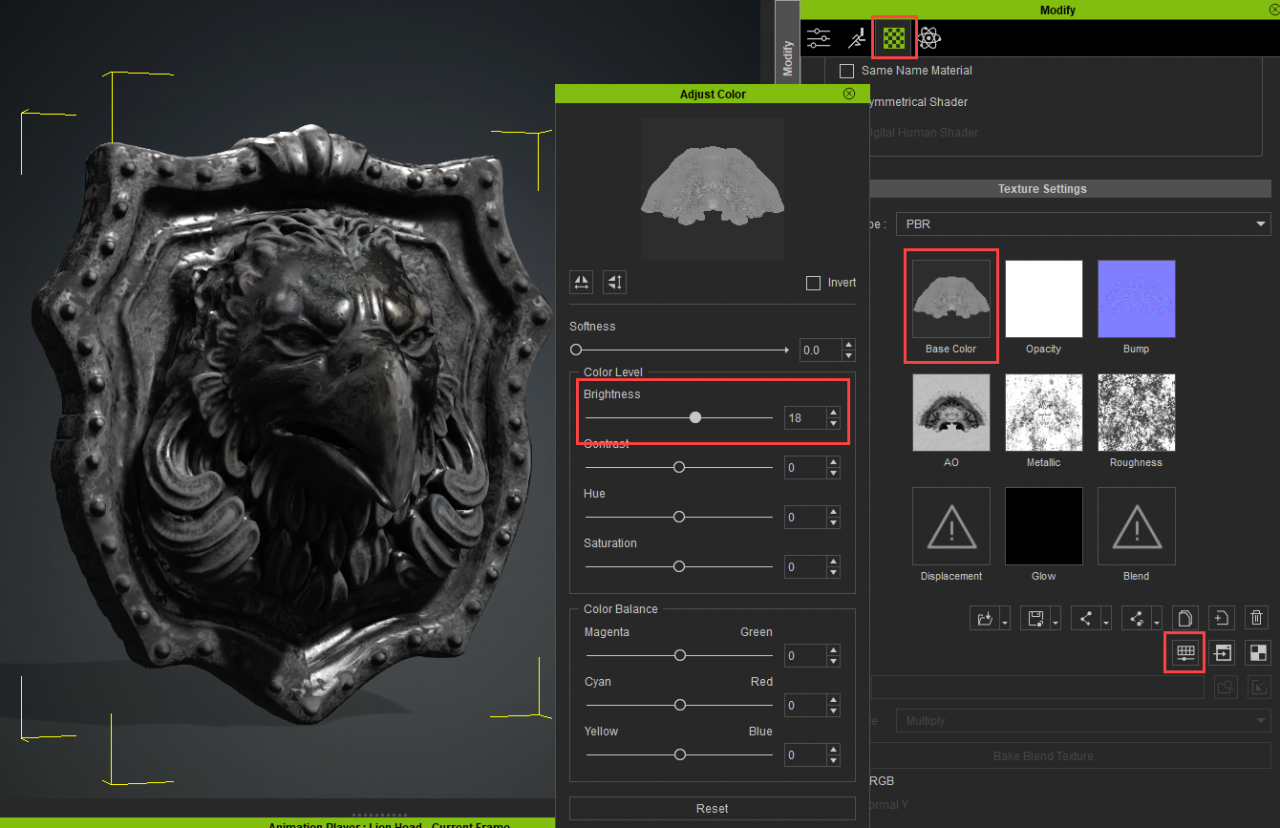Flip texture horizontally in Adjust Color
The height and width of the screenshot is (828, 1280).
pyautogui.click(x=581, y=282)
